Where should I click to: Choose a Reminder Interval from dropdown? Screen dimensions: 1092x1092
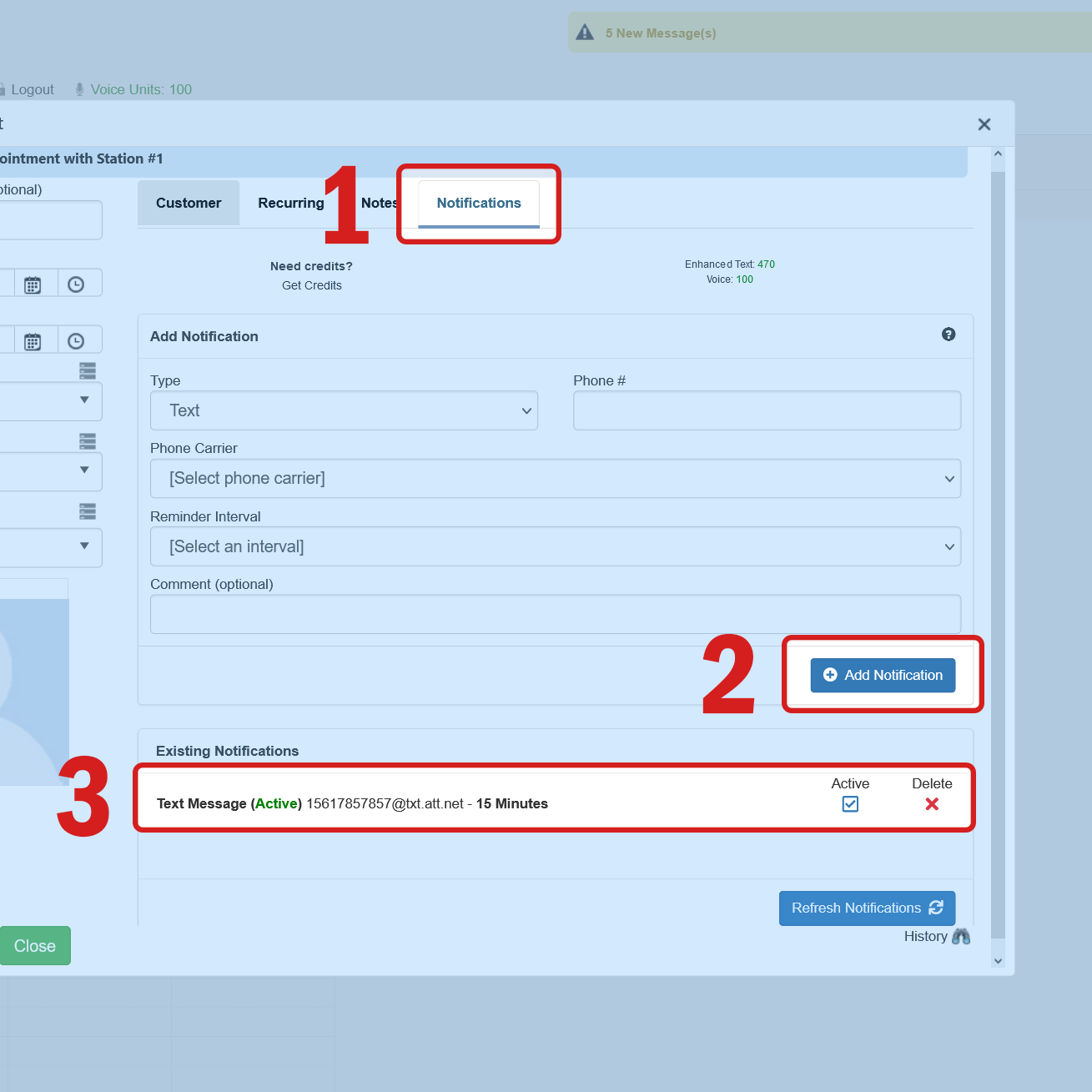point(555,546)
